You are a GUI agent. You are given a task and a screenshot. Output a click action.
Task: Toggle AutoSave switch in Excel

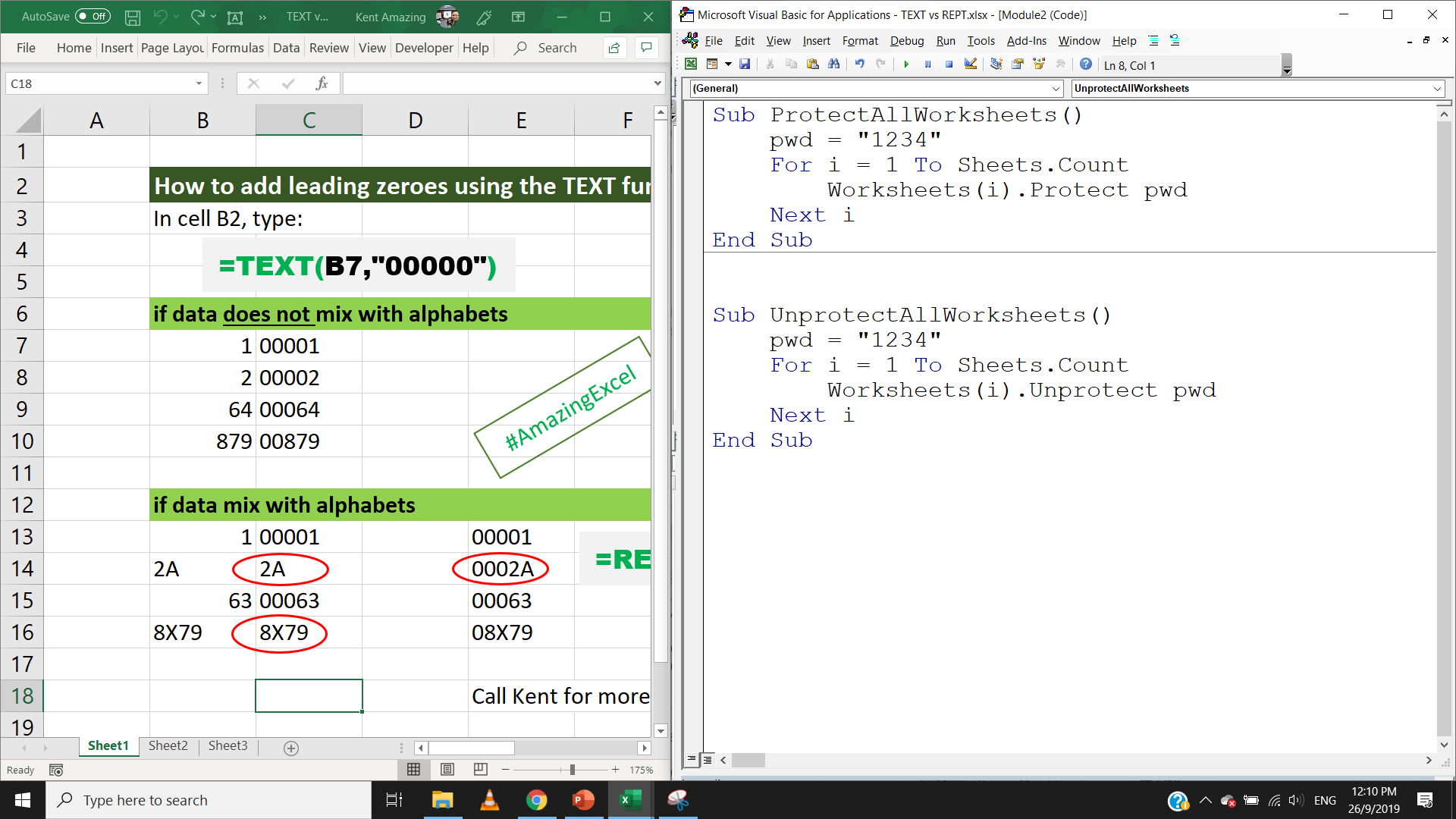(x=93, y=16)
